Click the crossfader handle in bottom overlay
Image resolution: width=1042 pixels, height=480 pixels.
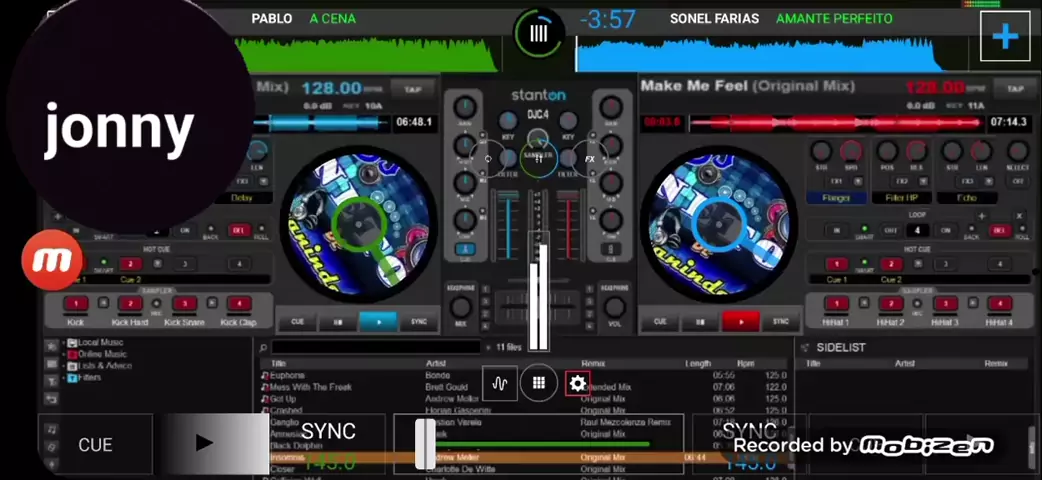tap(425, 443)
